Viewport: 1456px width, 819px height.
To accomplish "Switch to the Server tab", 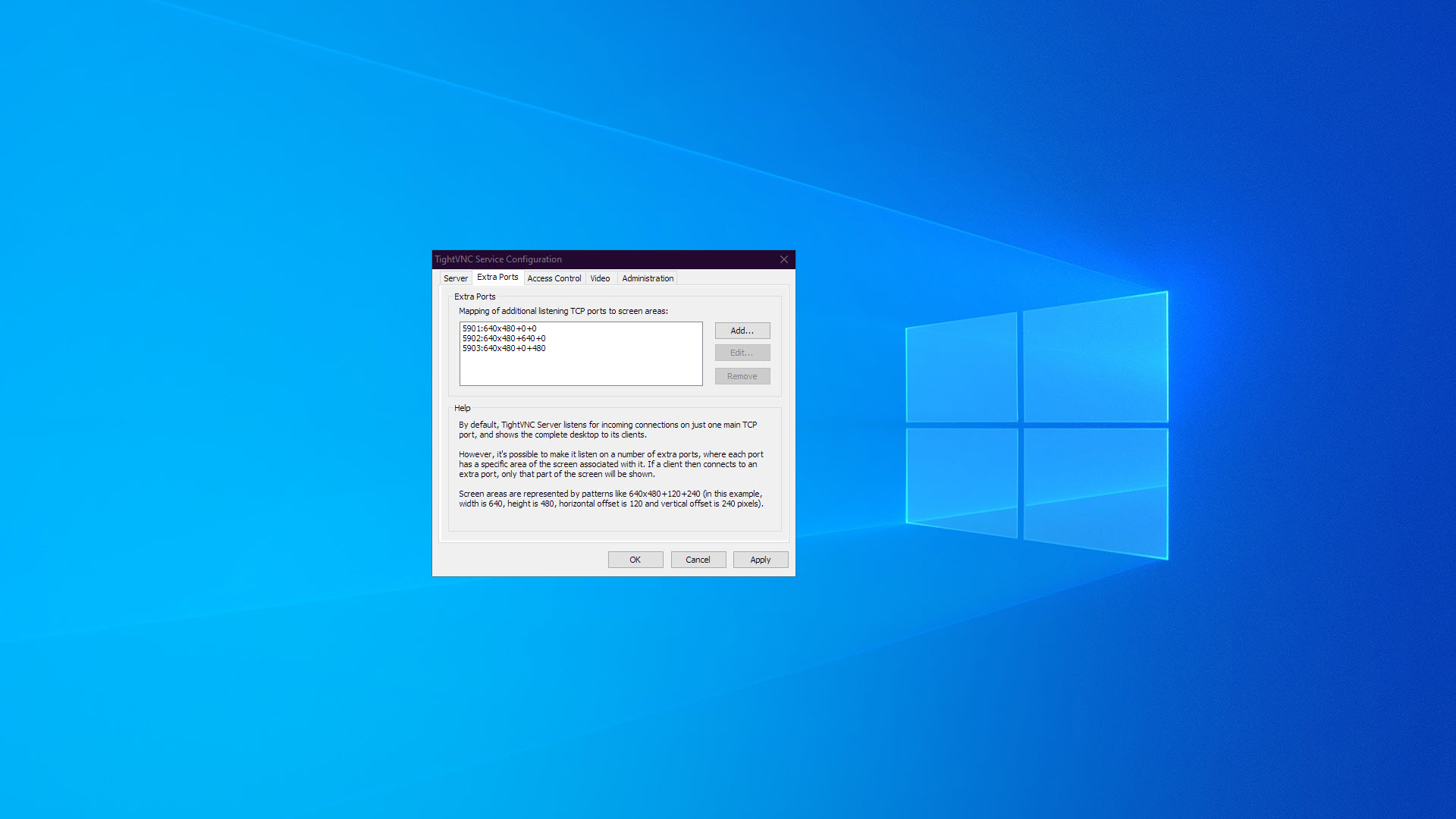I will [x=456, y=278].
